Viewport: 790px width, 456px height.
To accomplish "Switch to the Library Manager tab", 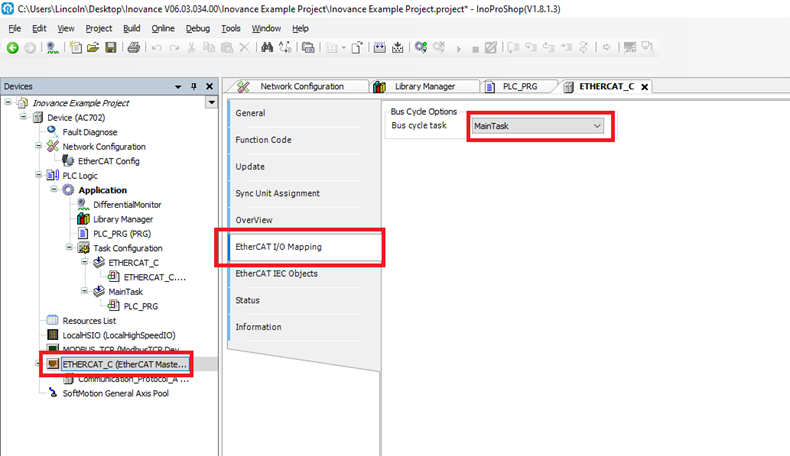I will 424,87.
